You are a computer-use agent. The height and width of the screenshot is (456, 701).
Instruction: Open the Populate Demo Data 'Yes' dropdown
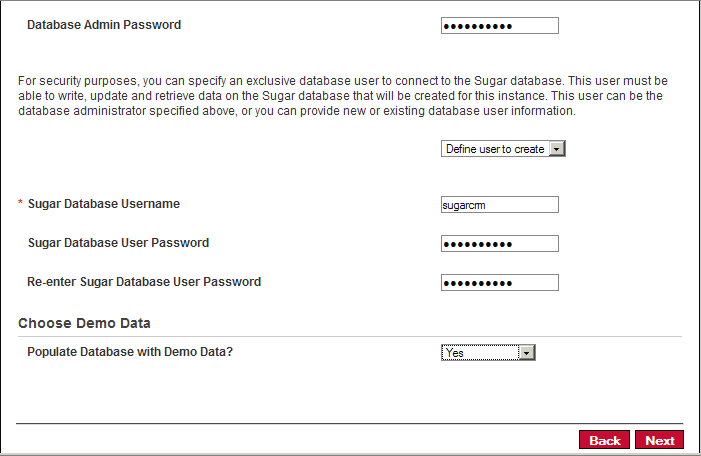click(488, 353)
